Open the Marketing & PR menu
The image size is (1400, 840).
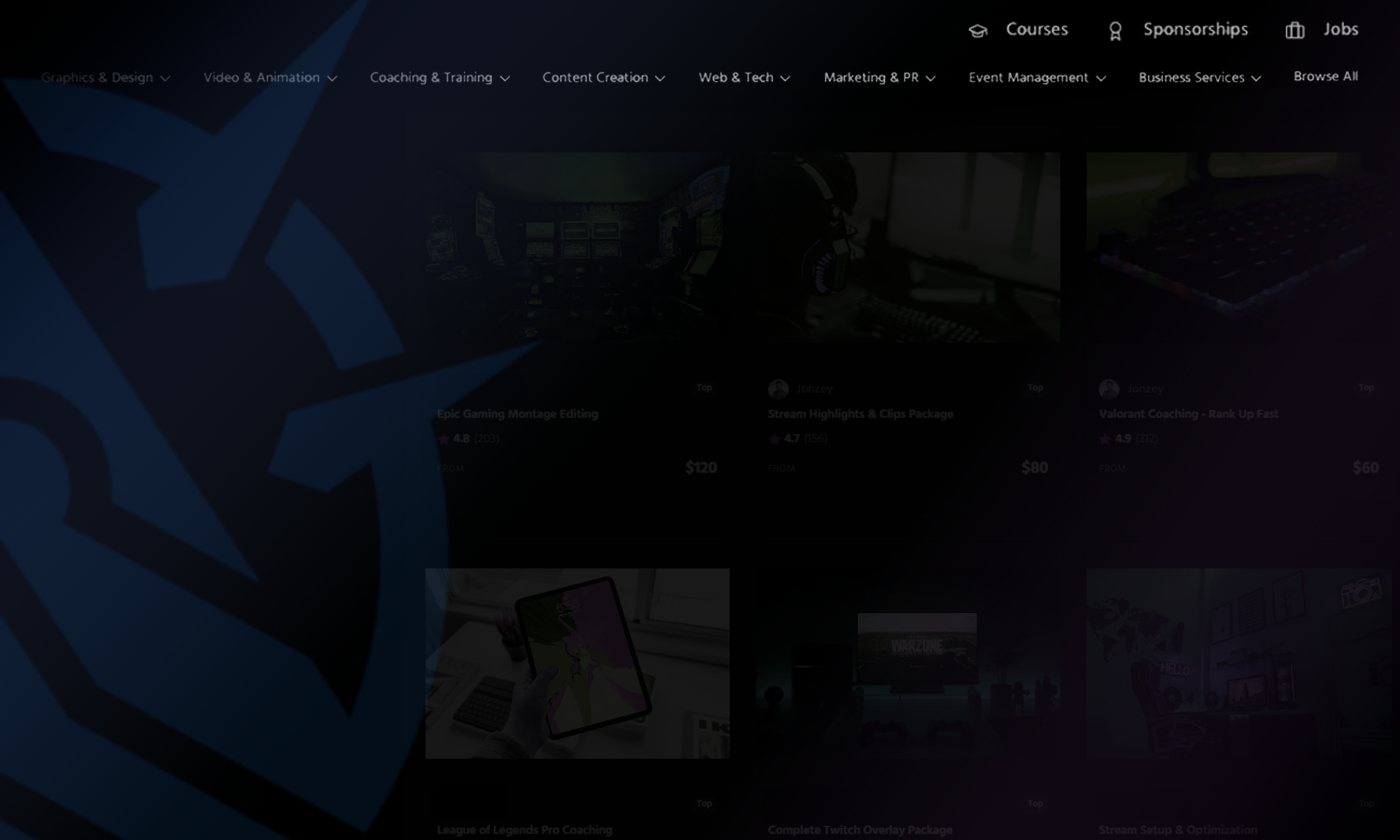[x=879, y=77]
